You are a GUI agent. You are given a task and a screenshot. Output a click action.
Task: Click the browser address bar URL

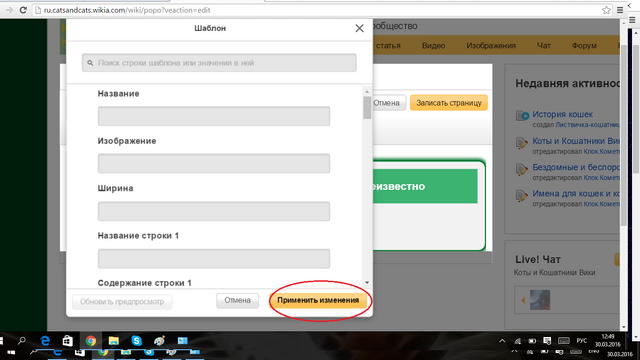pos(127,10)
